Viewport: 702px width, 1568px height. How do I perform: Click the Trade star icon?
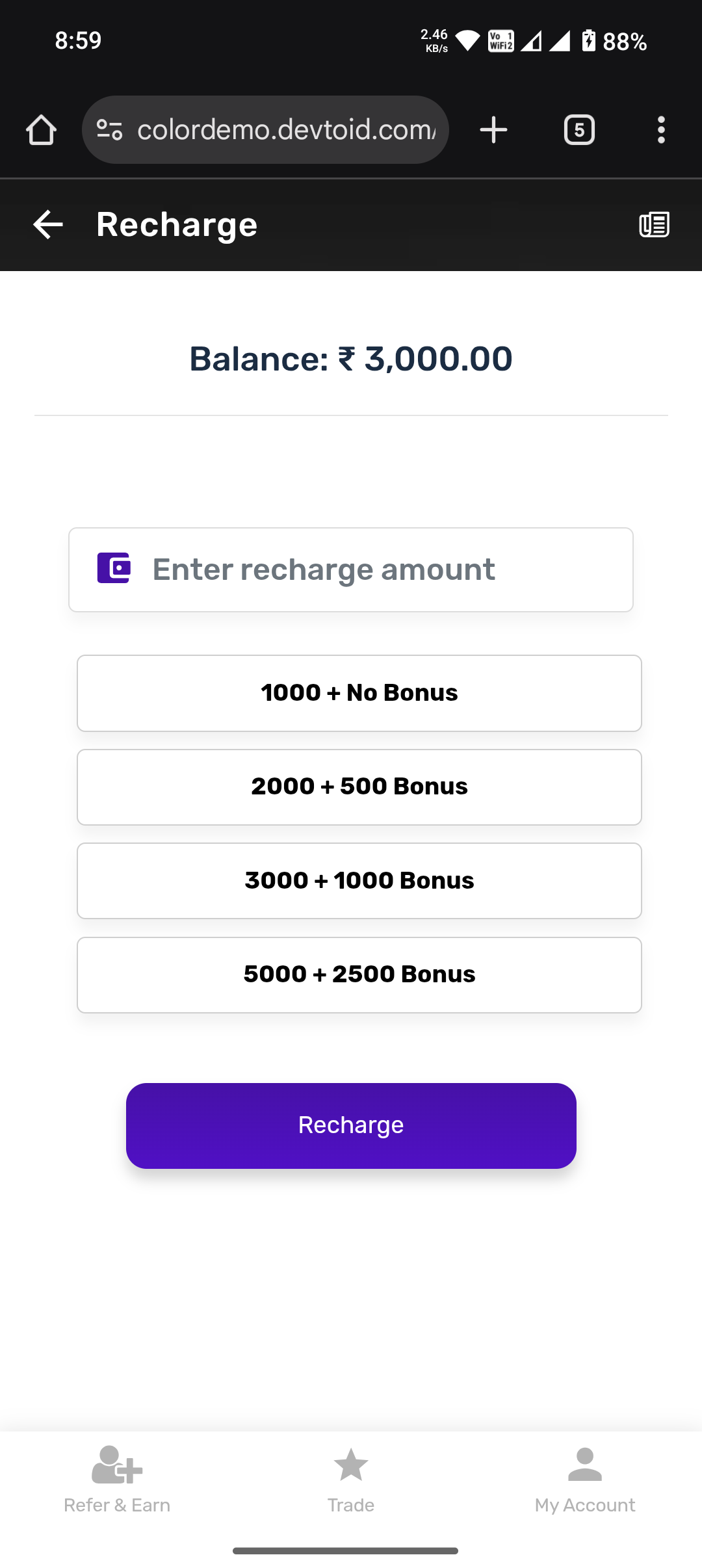[x=351, y=1465]
